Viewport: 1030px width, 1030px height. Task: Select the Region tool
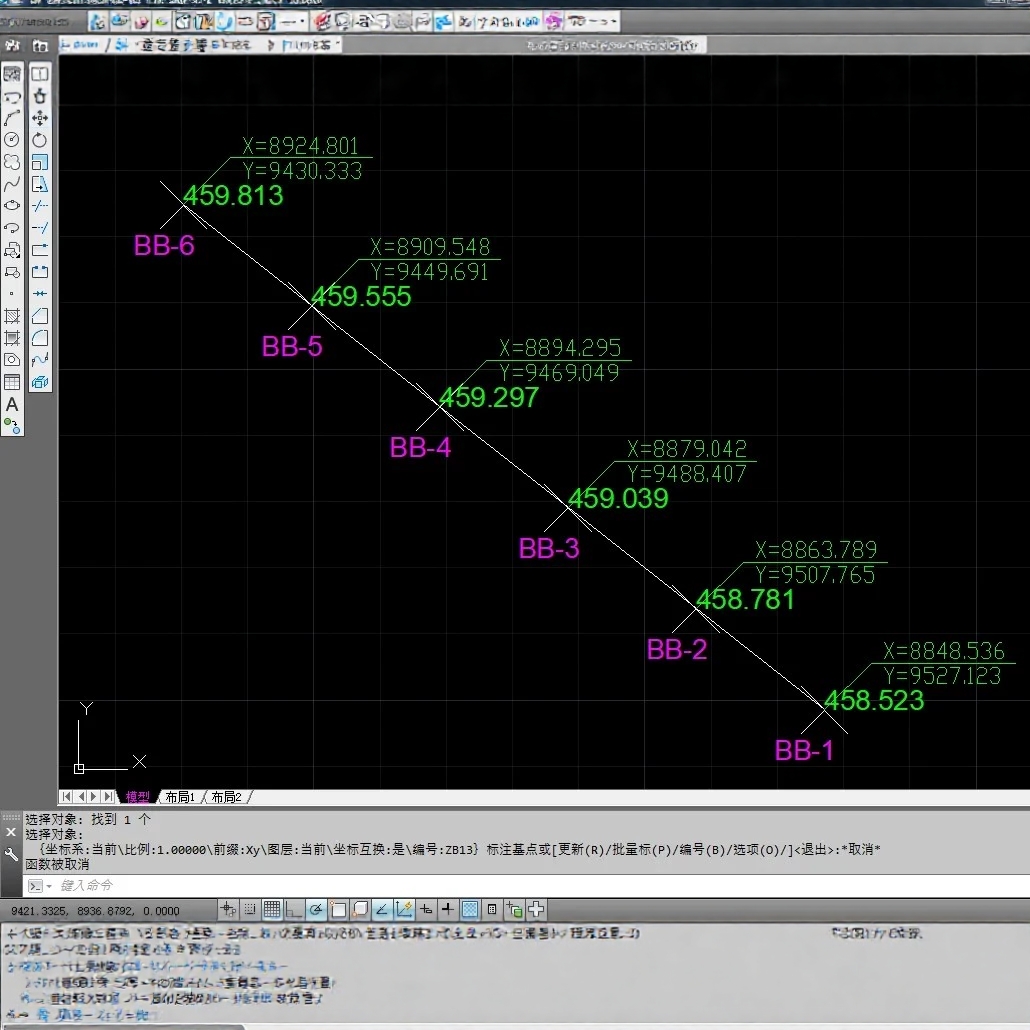tap(12, 360)
